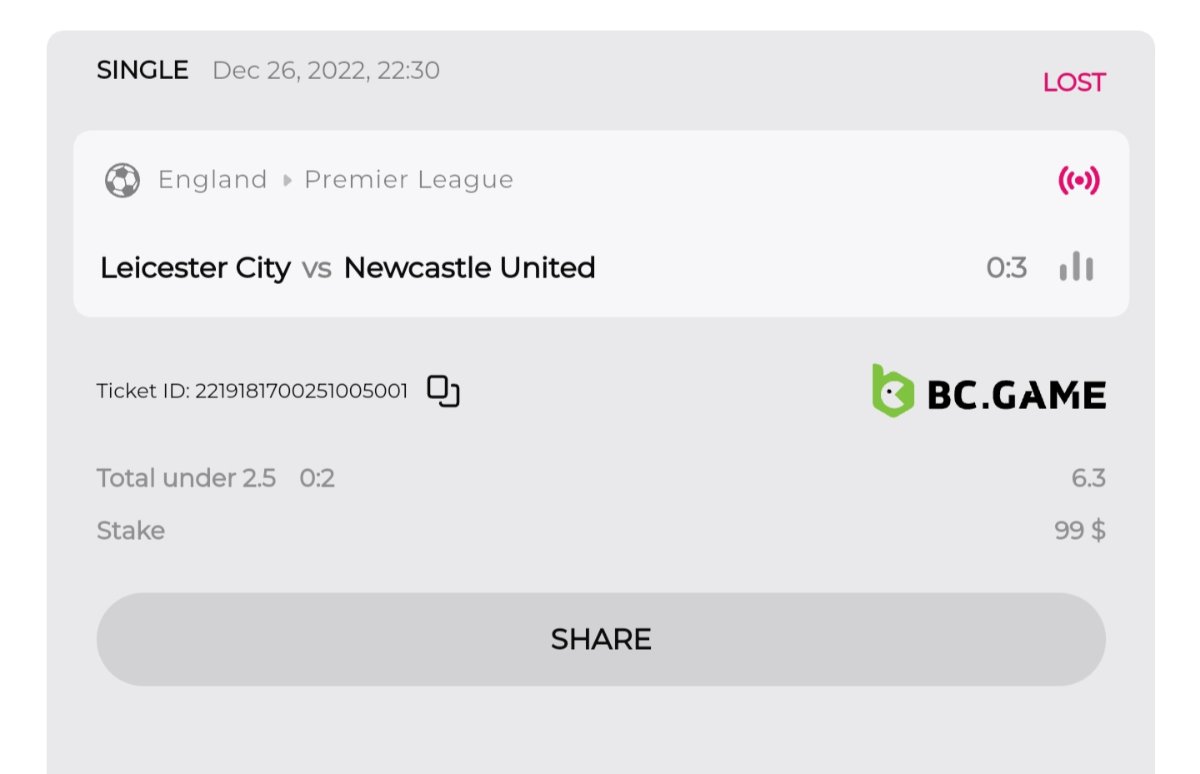Tap the pink live broadcast icon
This screenshot has height=774, width=1200.
[1078, 180]
